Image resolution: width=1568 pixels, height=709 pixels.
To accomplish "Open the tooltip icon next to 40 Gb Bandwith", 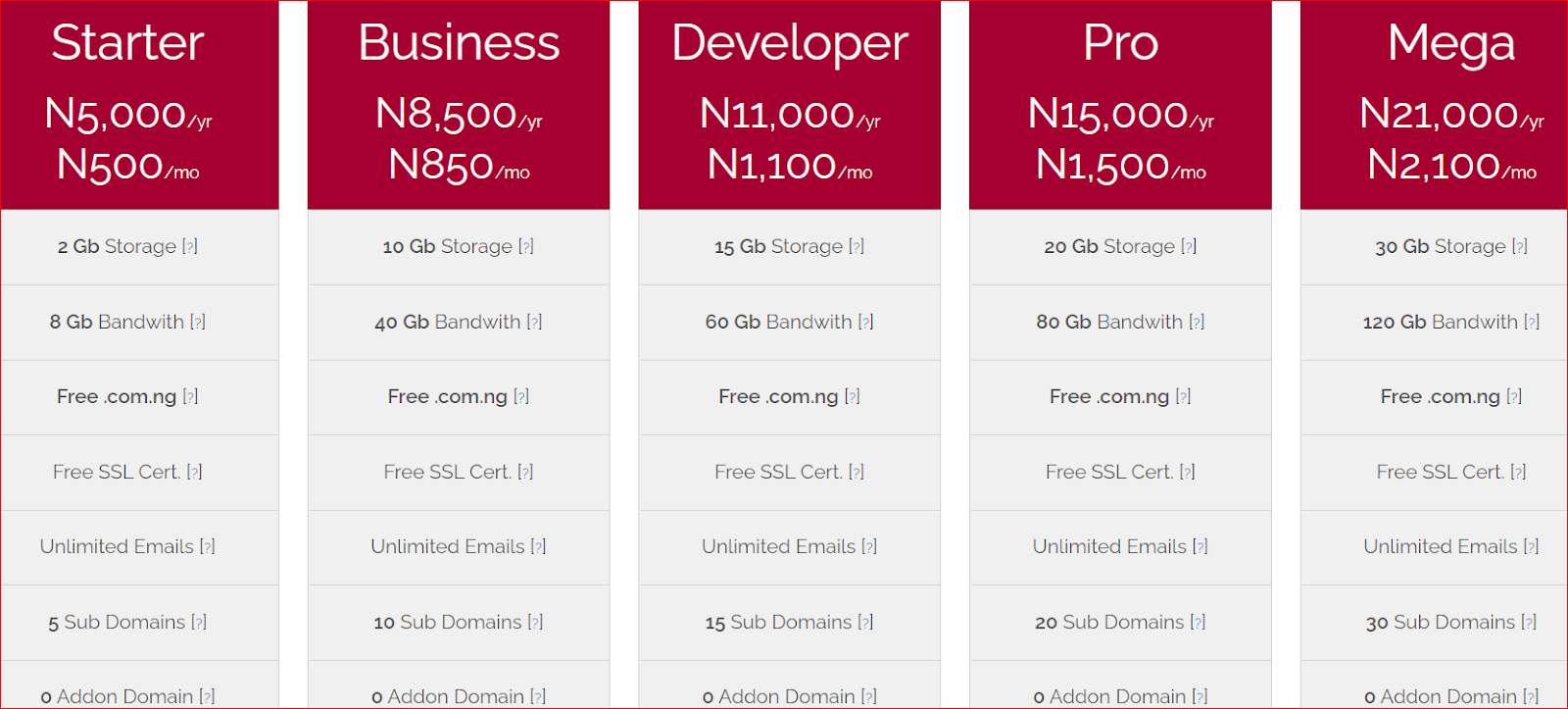I will point(534,322).
